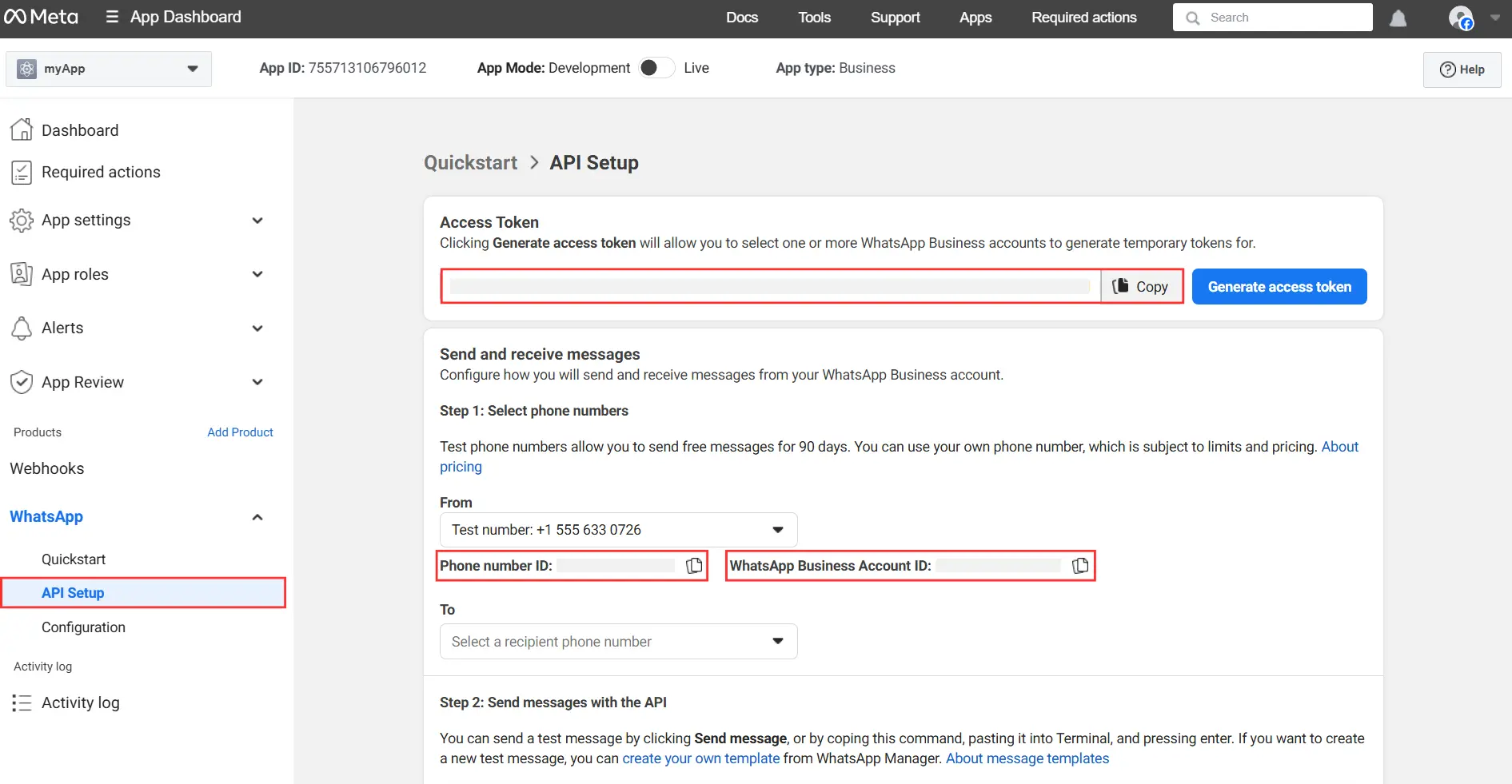Click the Add Product link

pyautogui.click(x=240, y=432)
